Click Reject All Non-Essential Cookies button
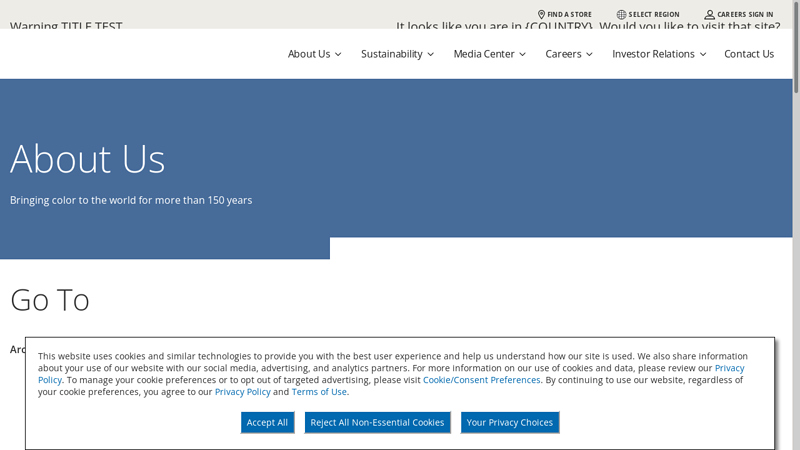 click(378, 422)
